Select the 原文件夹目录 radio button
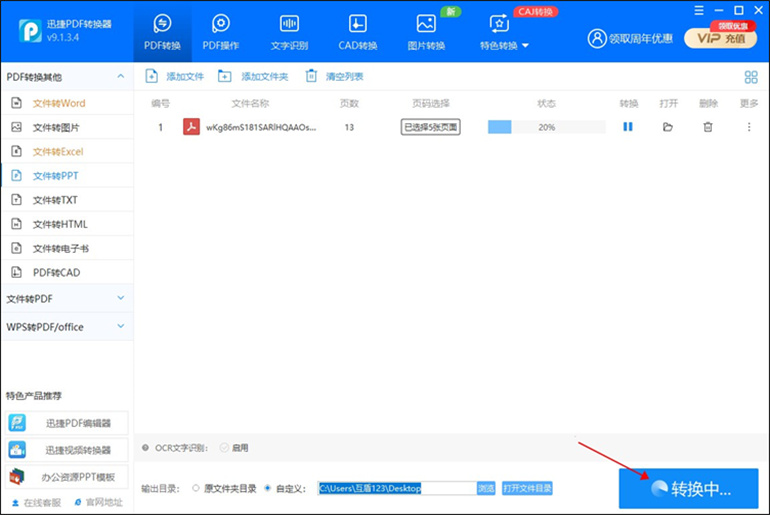 pyautogui.click(x=196, y=488)
